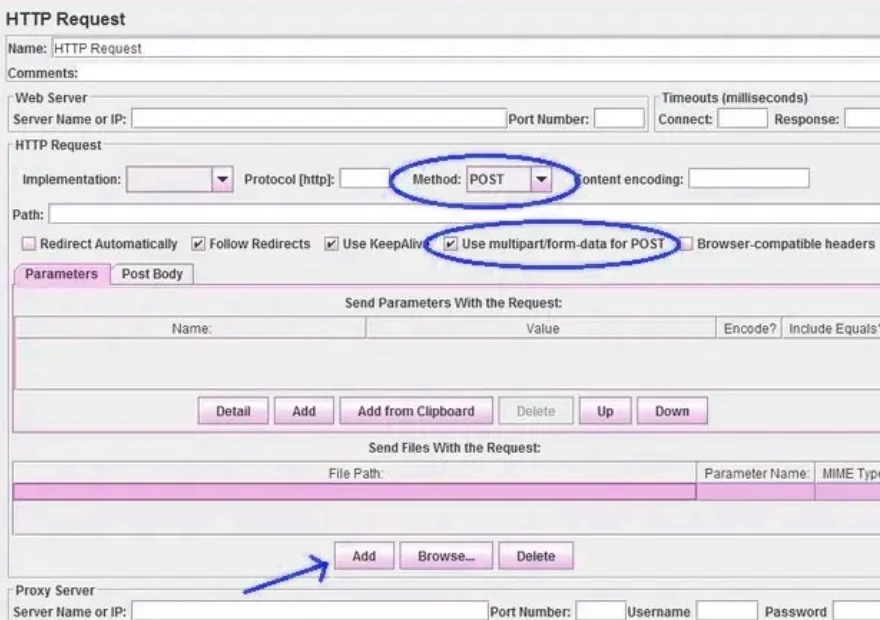Screen dimensions: 880x620
Task: Open the Method dropdown showing POST
Action: [540, 180]
